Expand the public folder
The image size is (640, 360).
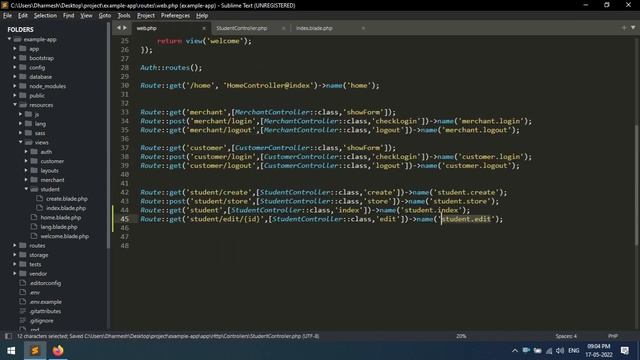click(x=15, y=96)
